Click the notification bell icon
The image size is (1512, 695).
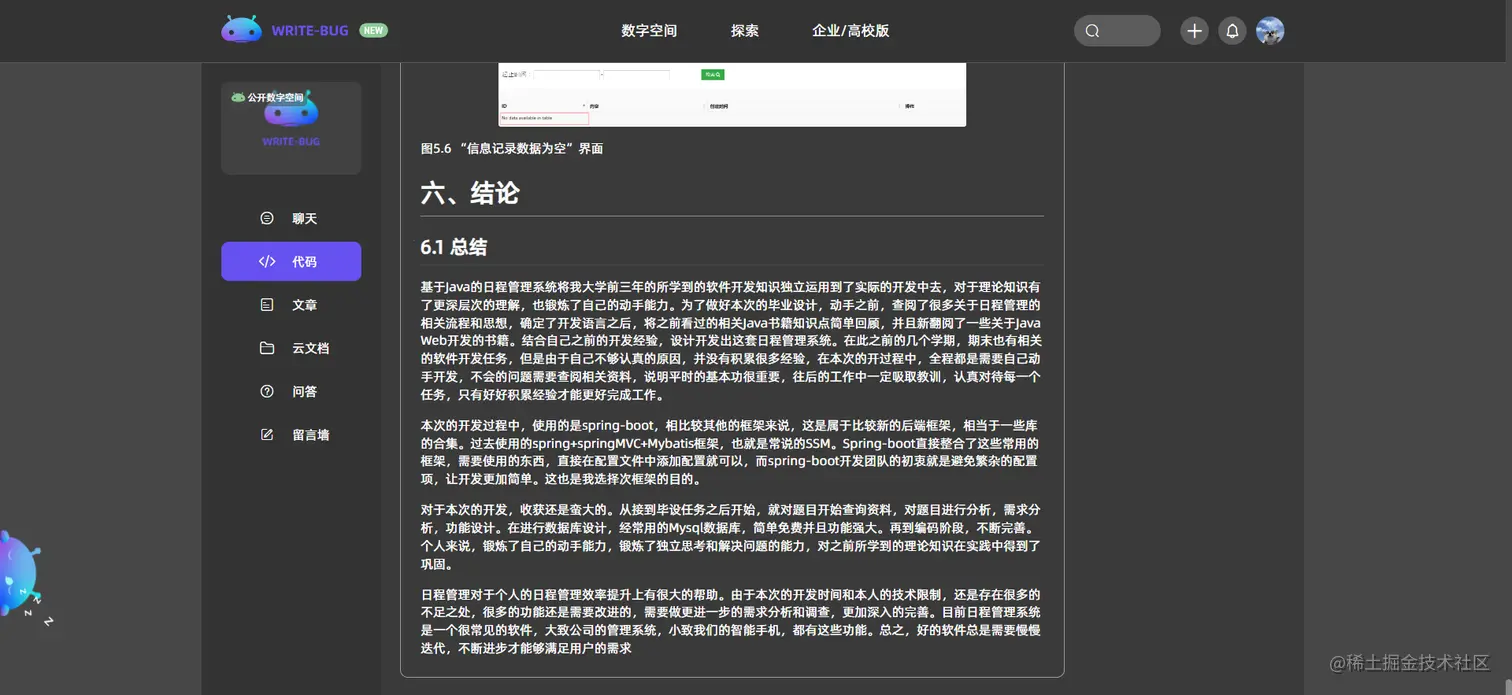(1232, 30)
